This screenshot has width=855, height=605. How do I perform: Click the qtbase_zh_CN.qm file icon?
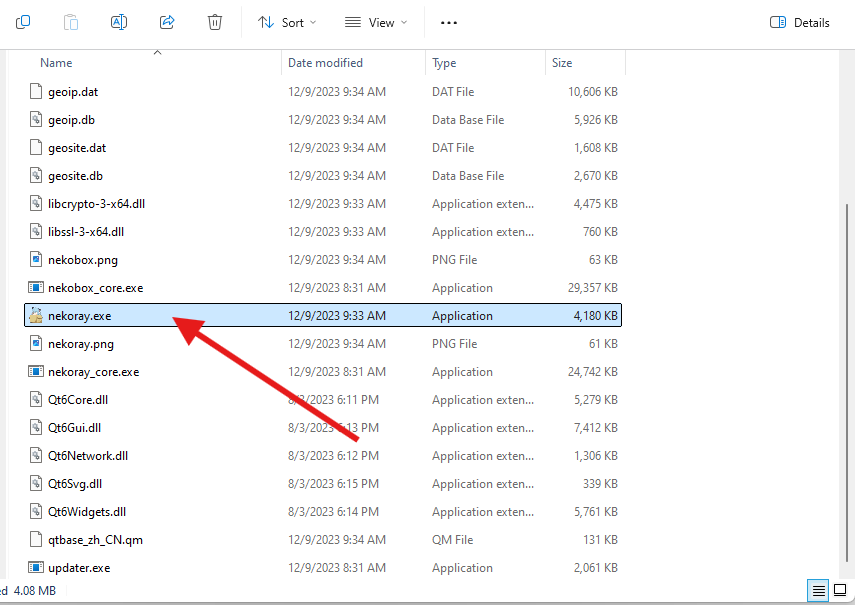tap(36, 540)
